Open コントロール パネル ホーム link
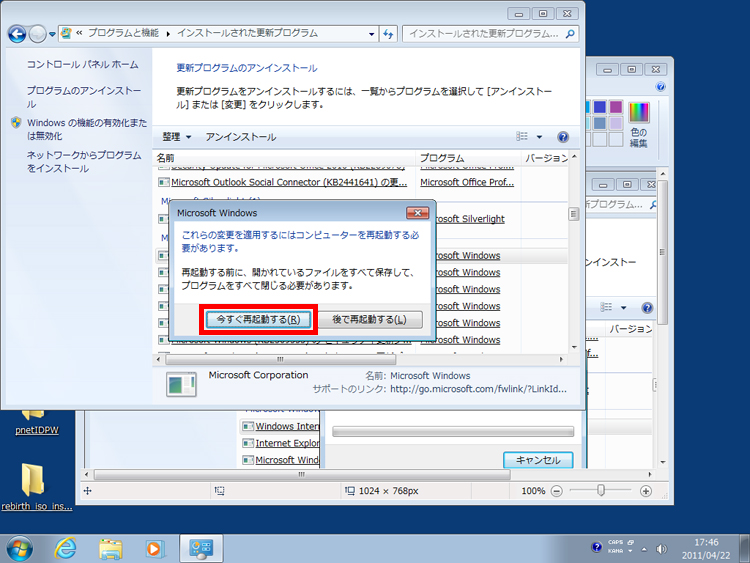The height and width of the screenshot is (563, 750). coord(82,65)
